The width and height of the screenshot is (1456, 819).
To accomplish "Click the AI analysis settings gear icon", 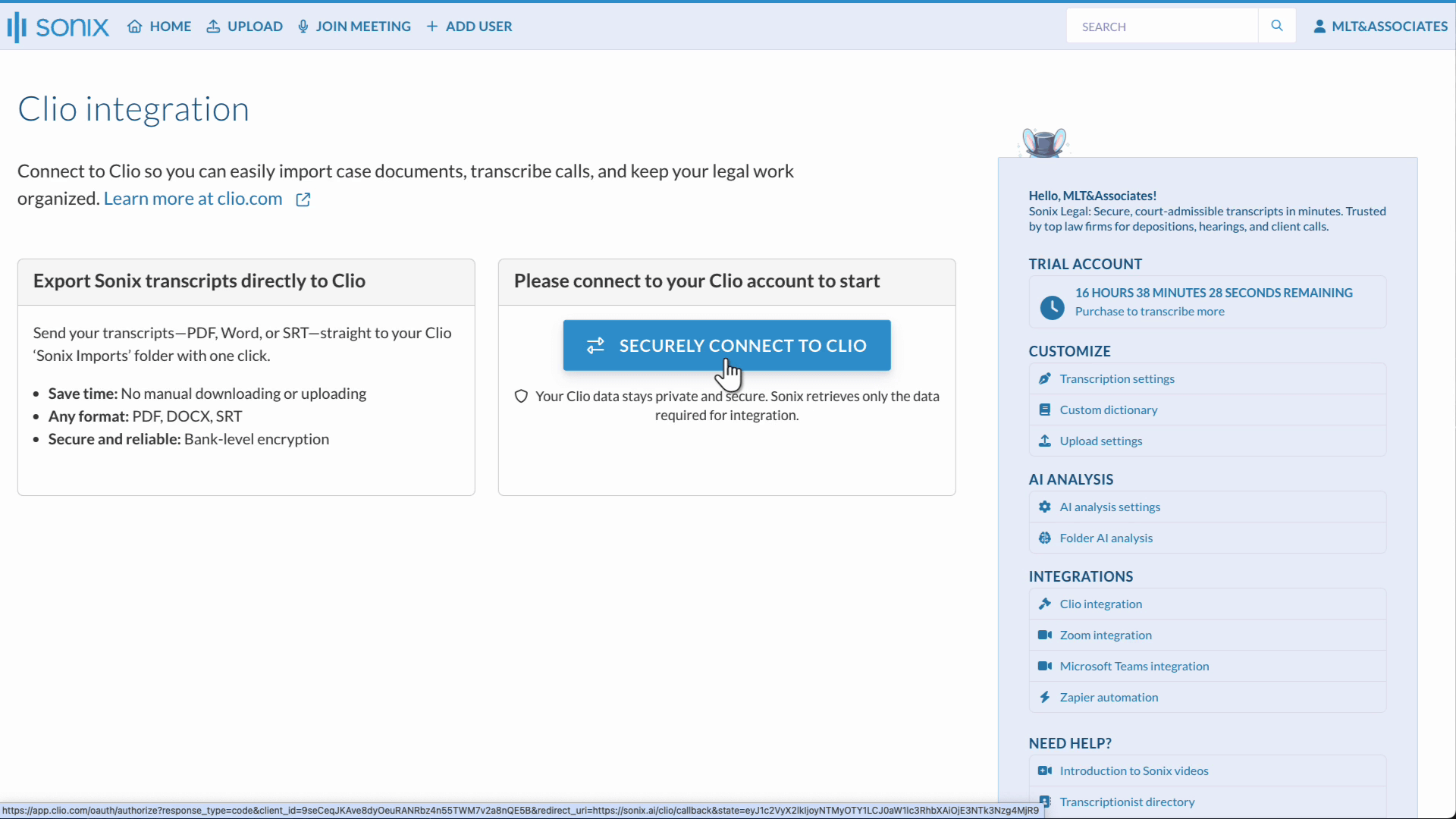I will (x=1045, y=507).
